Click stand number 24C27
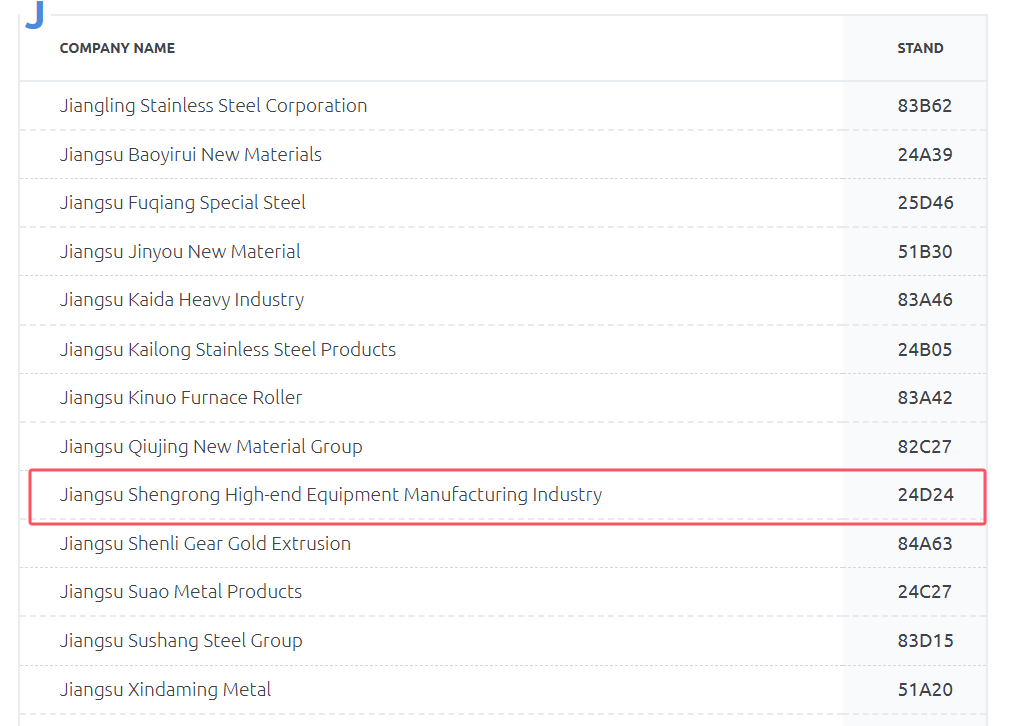Screen dimensions: 1019x726 click(x=924, y=591)
